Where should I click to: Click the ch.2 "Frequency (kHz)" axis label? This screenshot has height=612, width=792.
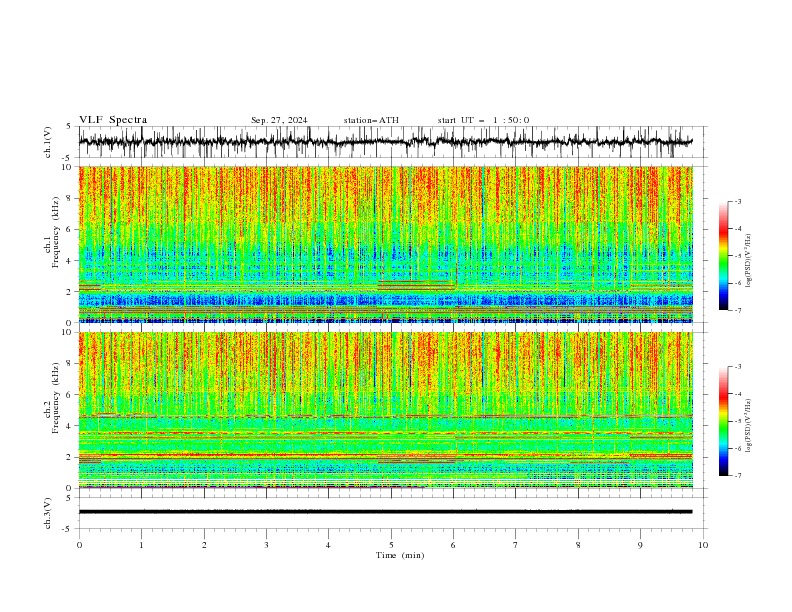(x=56, y=397)
